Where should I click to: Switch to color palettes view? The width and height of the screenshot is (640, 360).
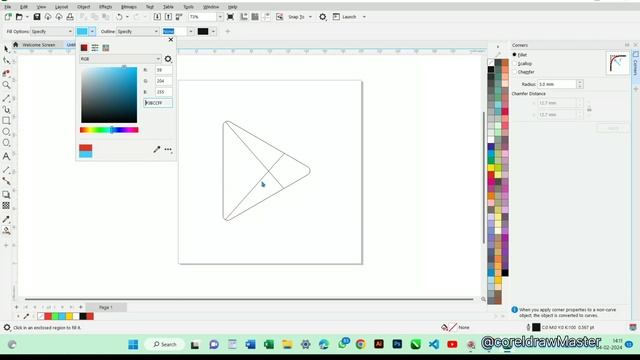[x=106, y=48]
